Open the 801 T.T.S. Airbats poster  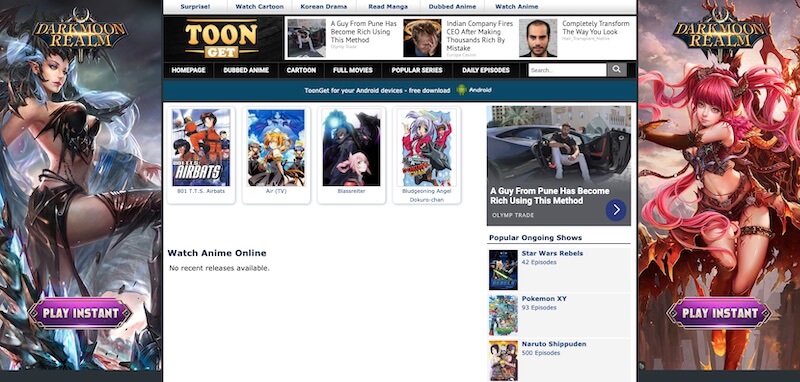[201, 147]
